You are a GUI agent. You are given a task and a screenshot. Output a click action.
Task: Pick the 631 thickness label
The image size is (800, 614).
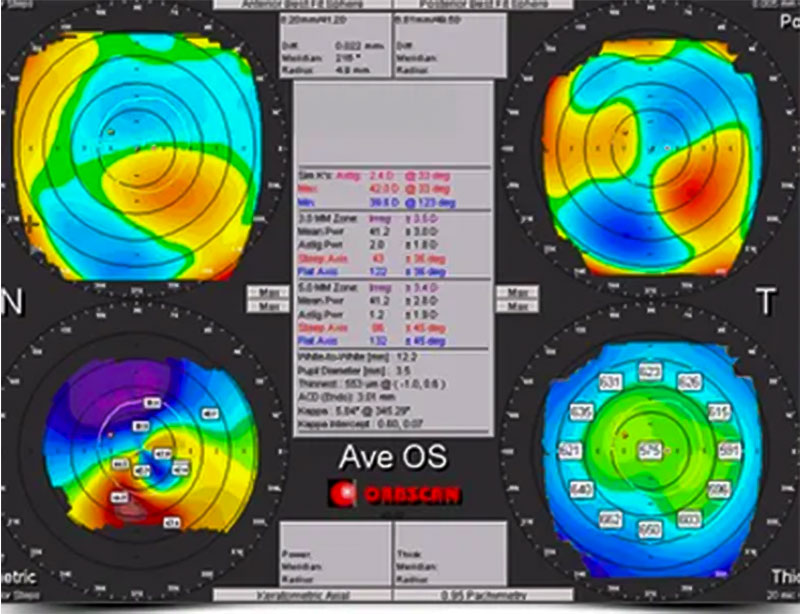[x=611, y=383]
